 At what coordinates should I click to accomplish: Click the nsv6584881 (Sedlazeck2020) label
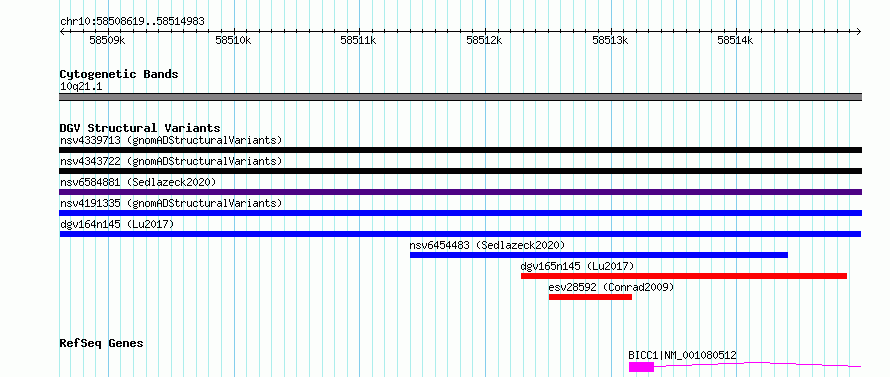pos(138,182)
